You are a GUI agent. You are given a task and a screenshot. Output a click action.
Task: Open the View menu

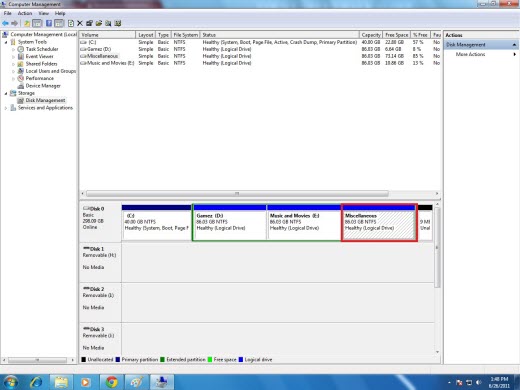[43, 13]
